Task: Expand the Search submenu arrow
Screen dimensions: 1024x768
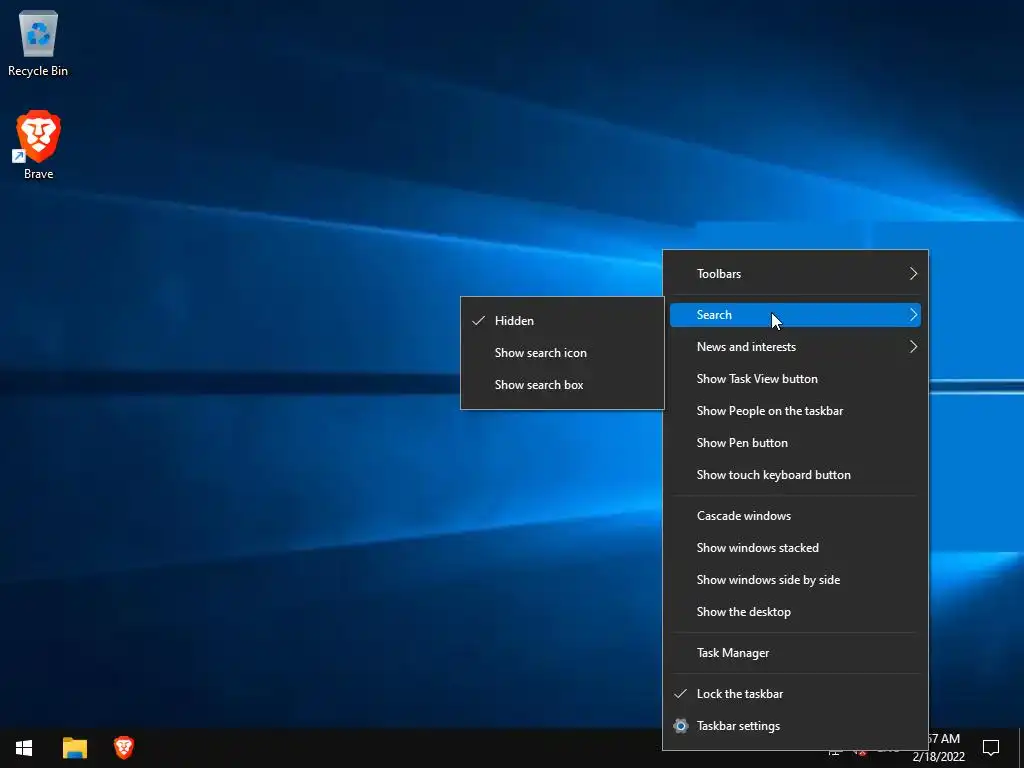Action: pos(913,315)
